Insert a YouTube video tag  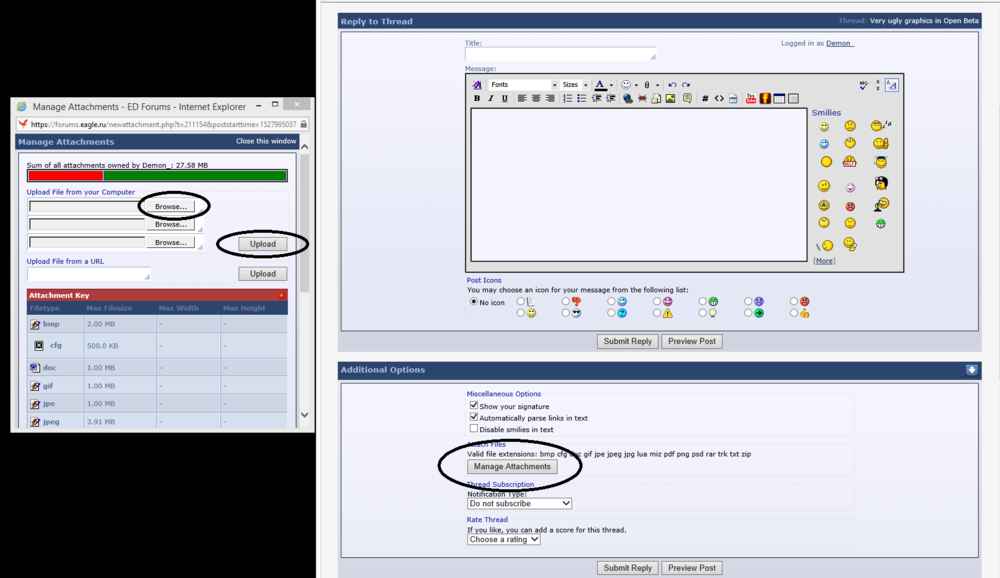tap(751, 98)
